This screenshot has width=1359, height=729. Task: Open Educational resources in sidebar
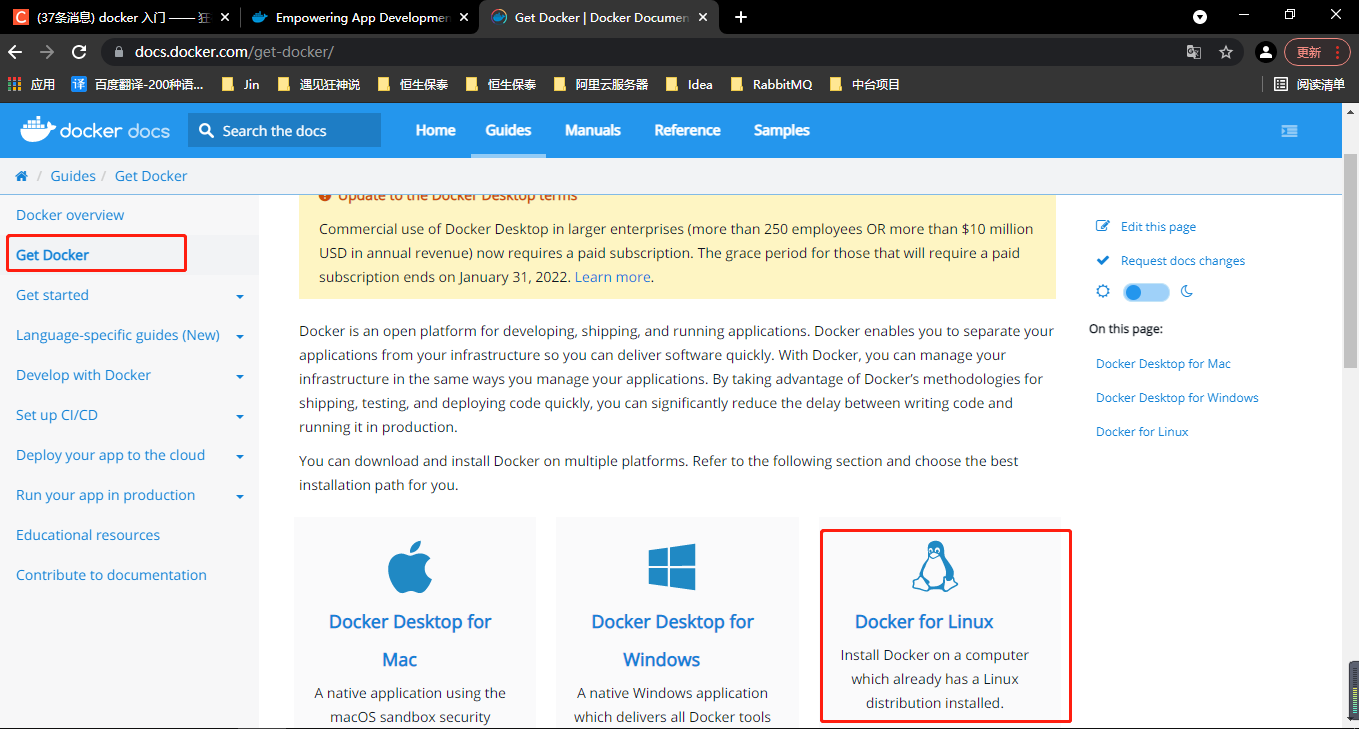click(x=88, y=535)
